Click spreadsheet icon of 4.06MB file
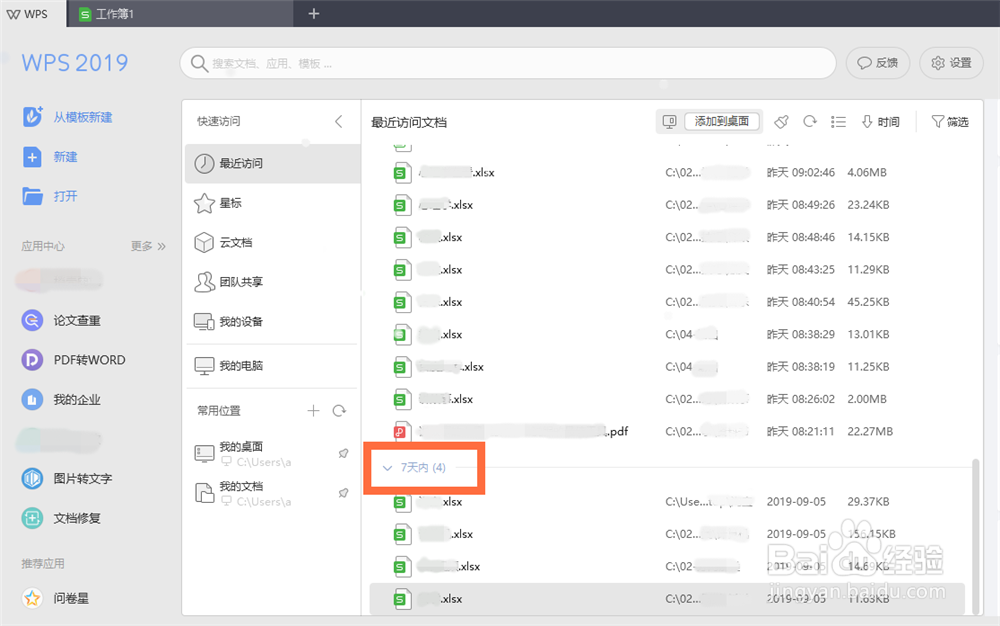Viewport: 1000px width, 626px height. [401, 173]
